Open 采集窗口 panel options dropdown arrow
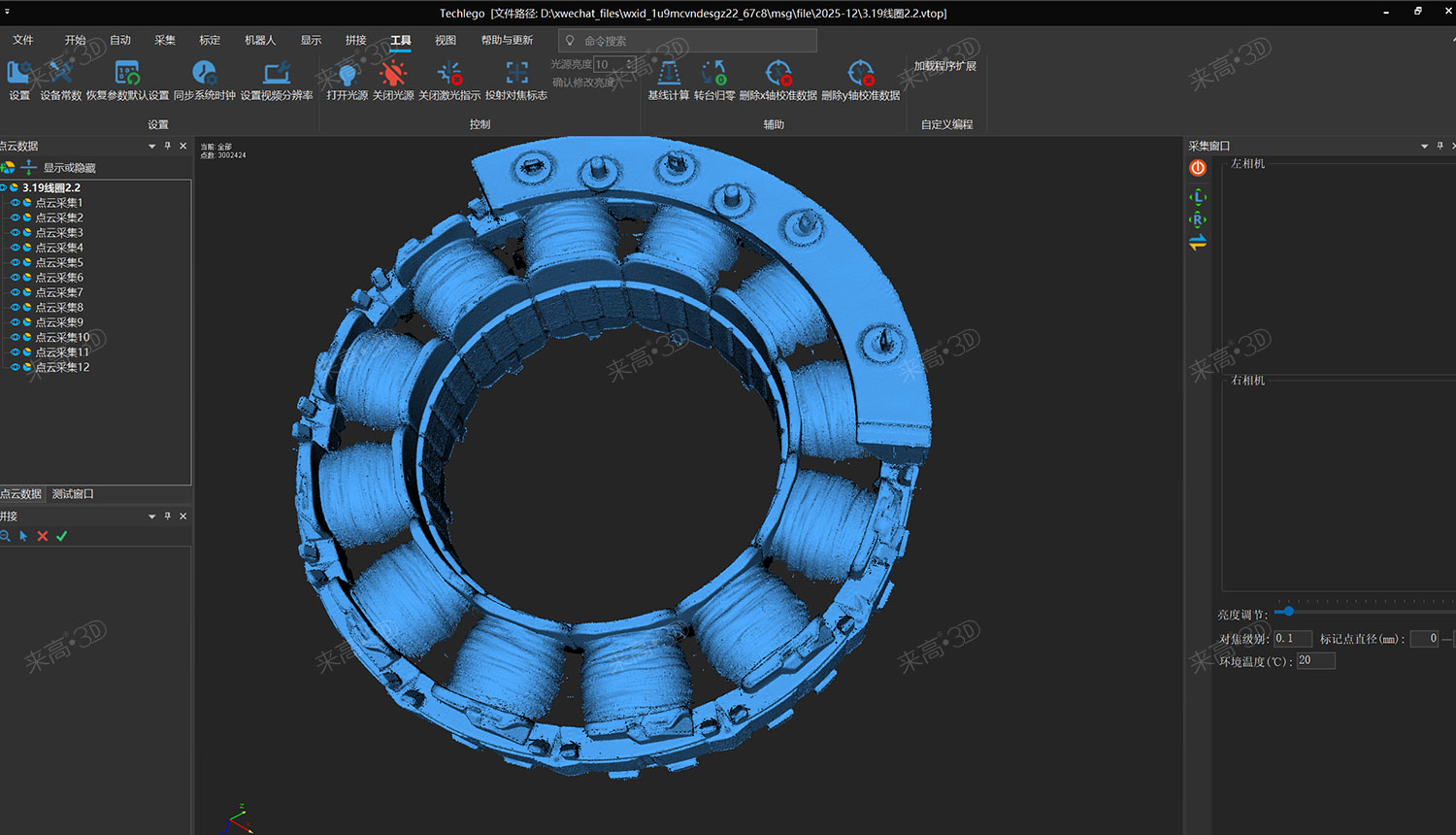Image resolution: width=1456 pixels, height=835 pixels. [x=1424, y=147]
